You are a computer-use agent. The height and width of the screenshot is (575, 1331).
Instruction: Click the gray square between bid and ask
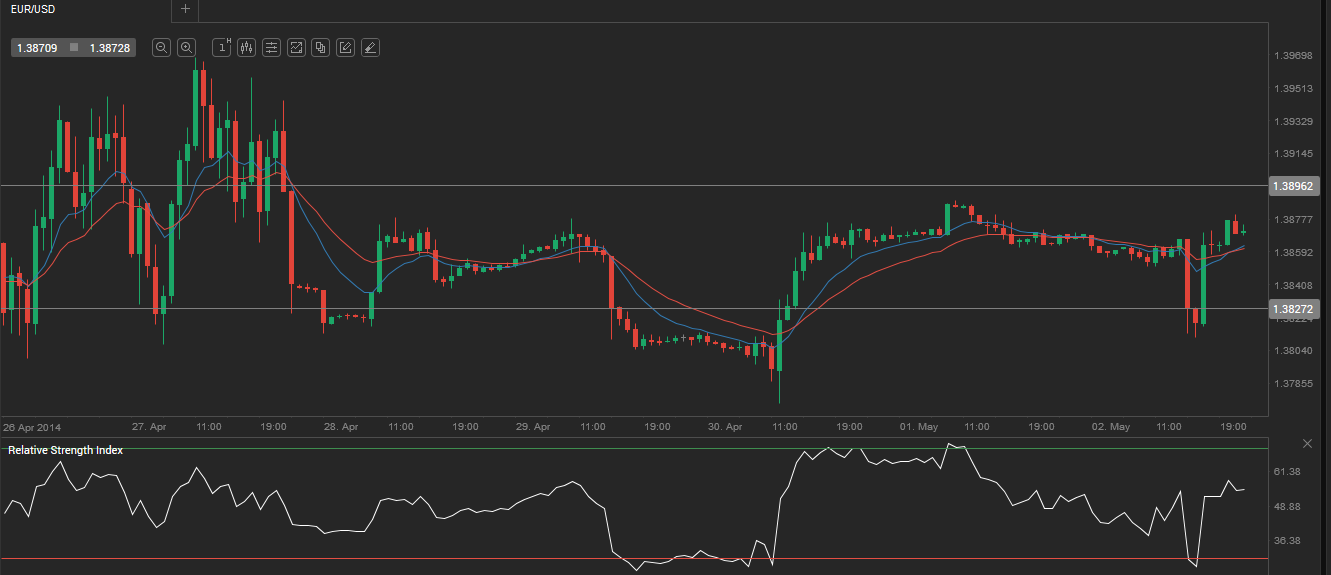pos(74,48)
